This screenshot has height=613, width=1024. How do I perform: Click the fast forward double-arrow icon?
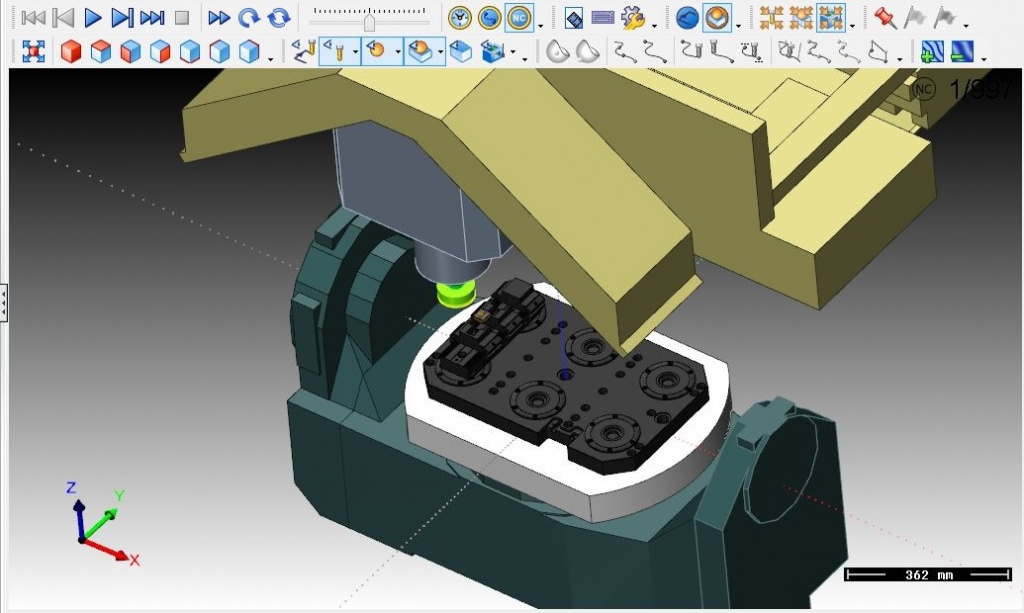click(x=219, y=18)
